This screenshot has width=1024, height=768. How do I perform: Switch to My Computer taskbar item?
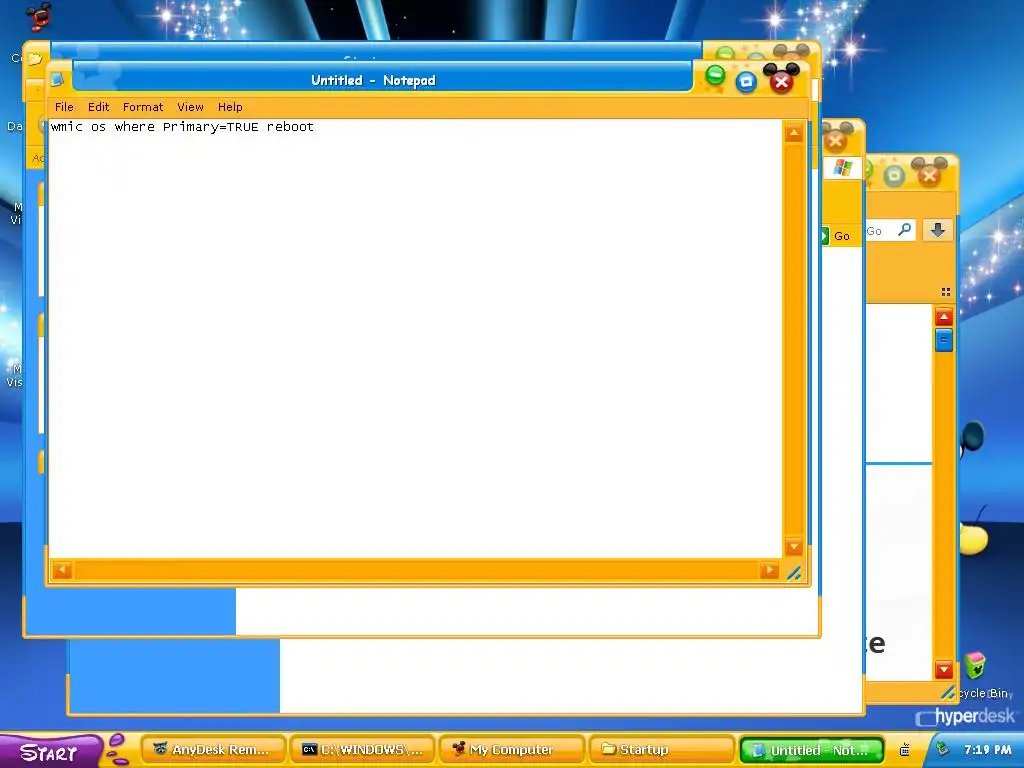click(x=512, y=750)
